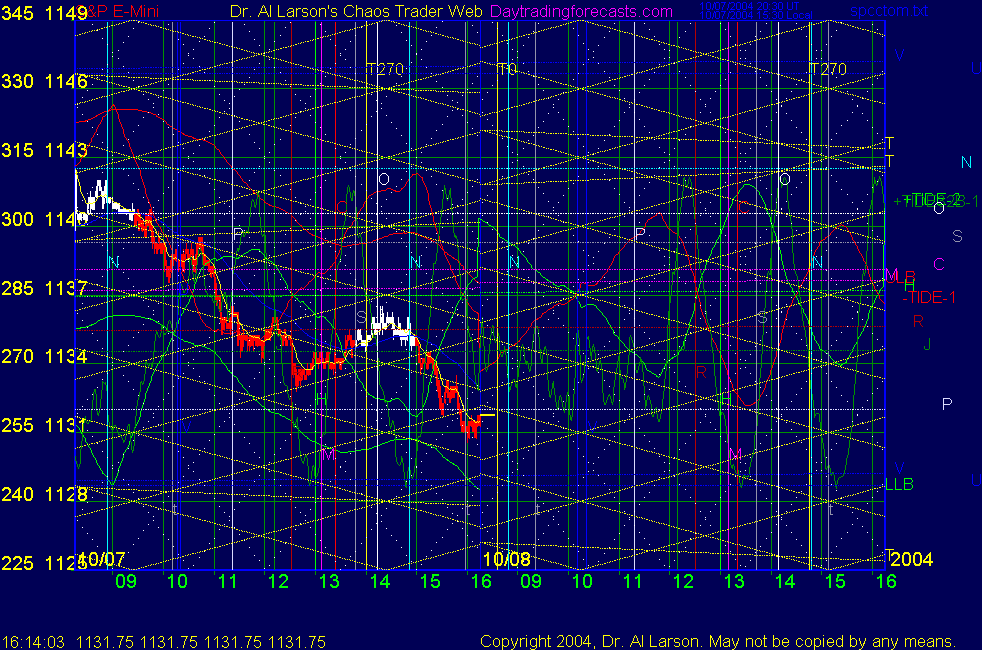Image resolution: width=982 pixels, height=650 pixels.
Task: Click the T0 marker label
Action: (507, 69)
